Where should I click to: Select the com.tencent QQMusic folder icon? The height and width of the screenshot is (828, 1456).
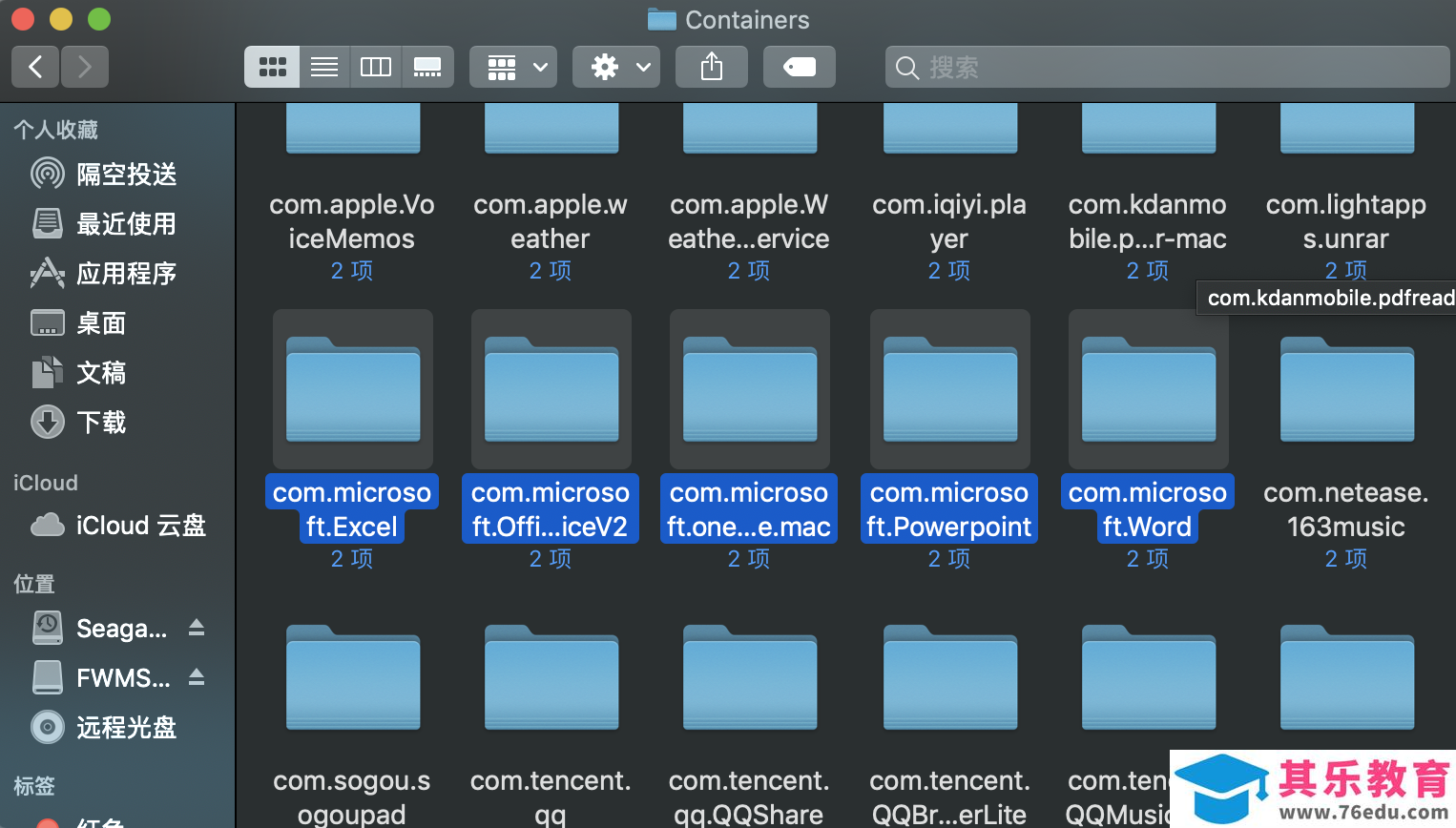[1149, 677]
